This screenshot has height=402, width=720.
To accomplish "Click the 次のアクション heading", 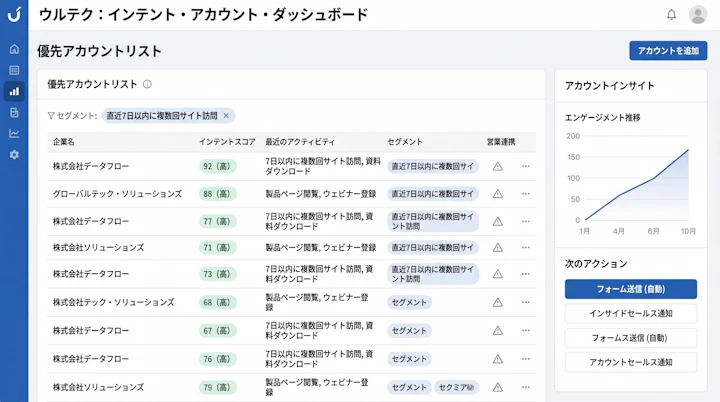I will tap(596, 264).
